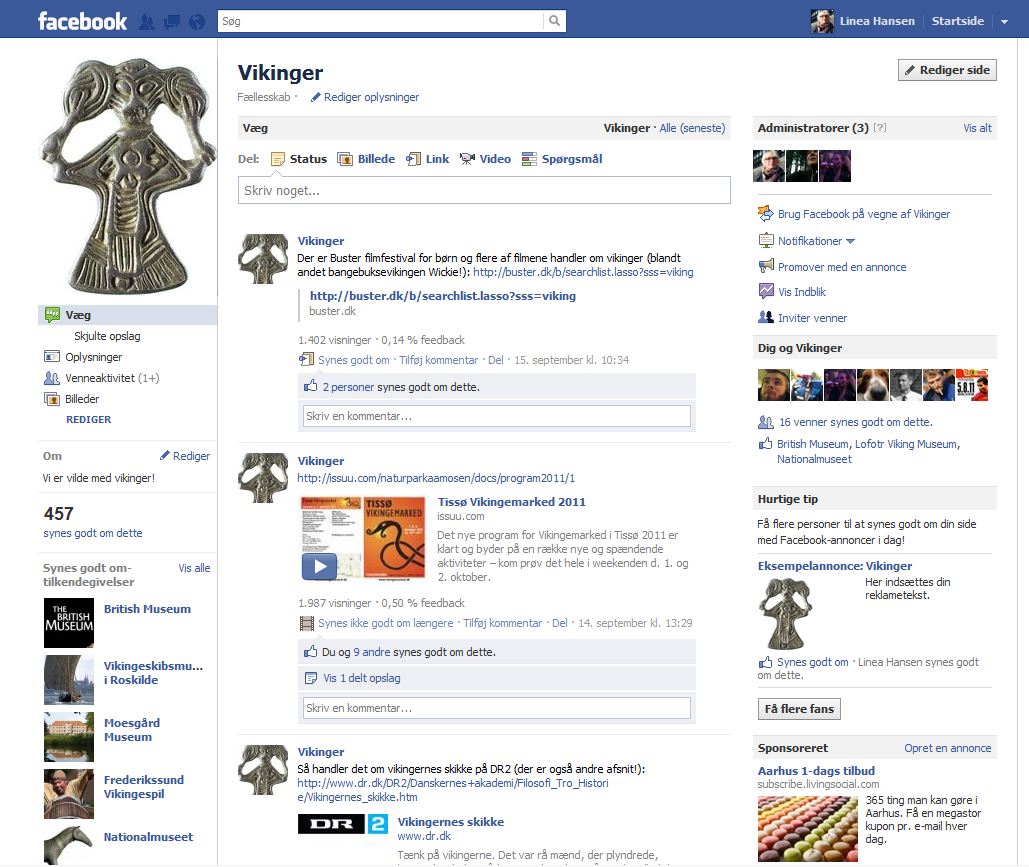The width and height of the screenshot is (1029, 867).
Task: Open the Opret en annonce link
Action: pos(948,748)
